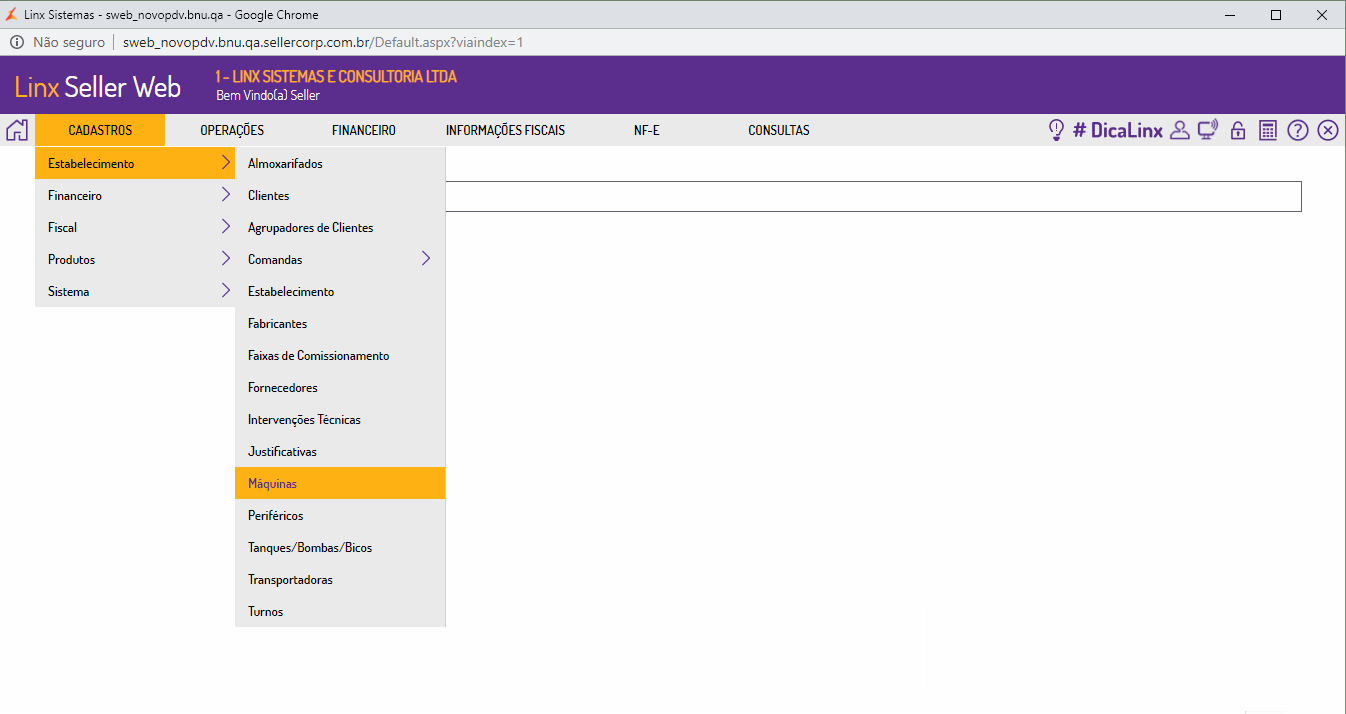Choose the highlighted Máquinas entry
Viewport: 1346px width, 714px height.
(340, 483)
